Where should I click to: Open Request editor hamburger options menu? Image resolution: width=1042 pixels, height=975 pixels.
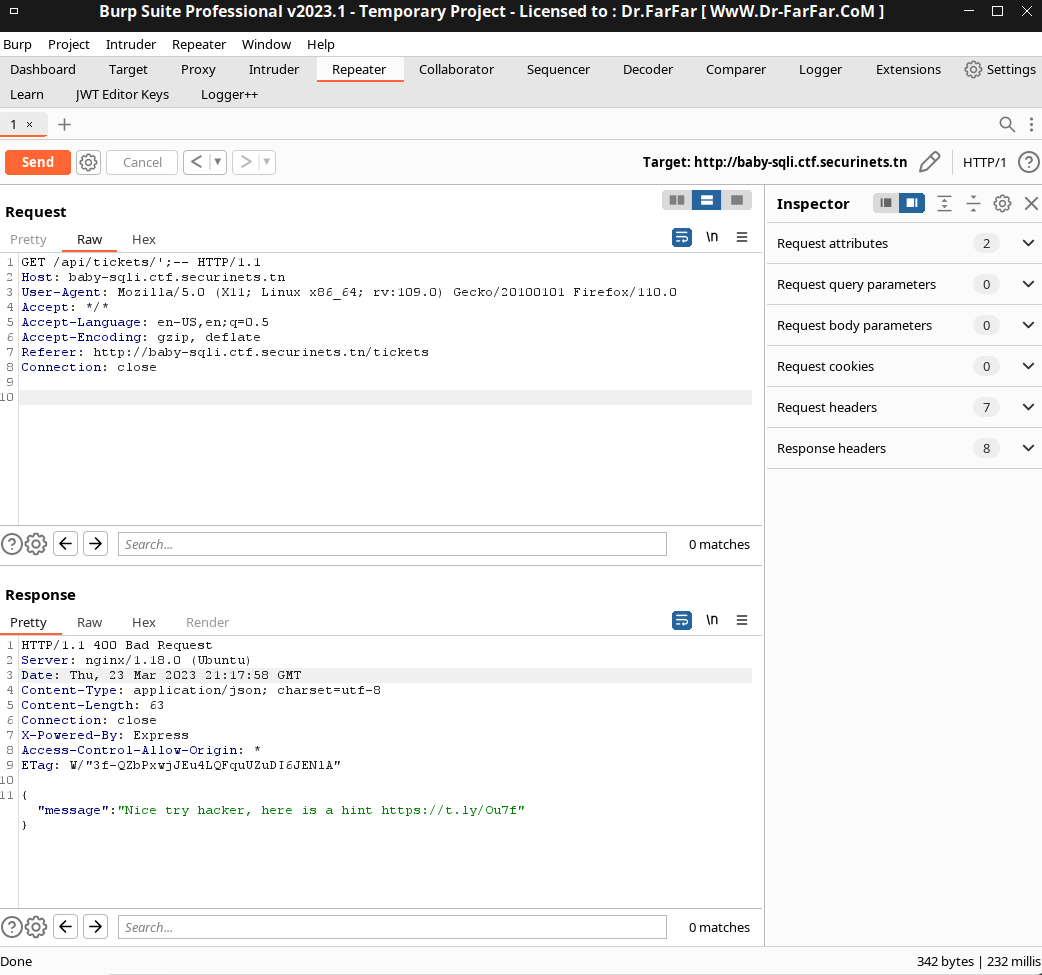(742, 237)
